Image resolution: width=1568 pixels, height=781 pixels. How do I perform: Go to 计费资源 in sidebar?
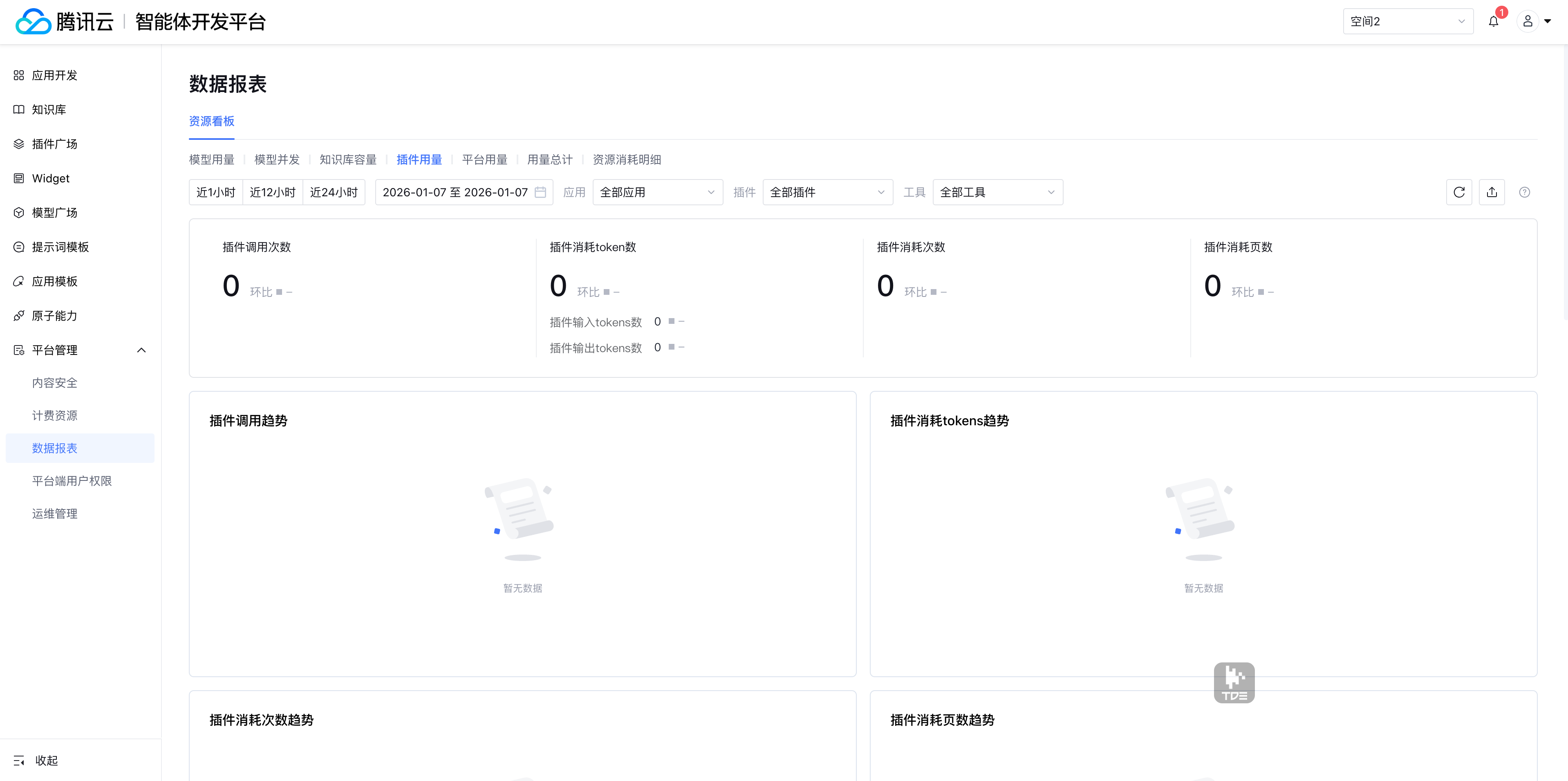(55, 415)
